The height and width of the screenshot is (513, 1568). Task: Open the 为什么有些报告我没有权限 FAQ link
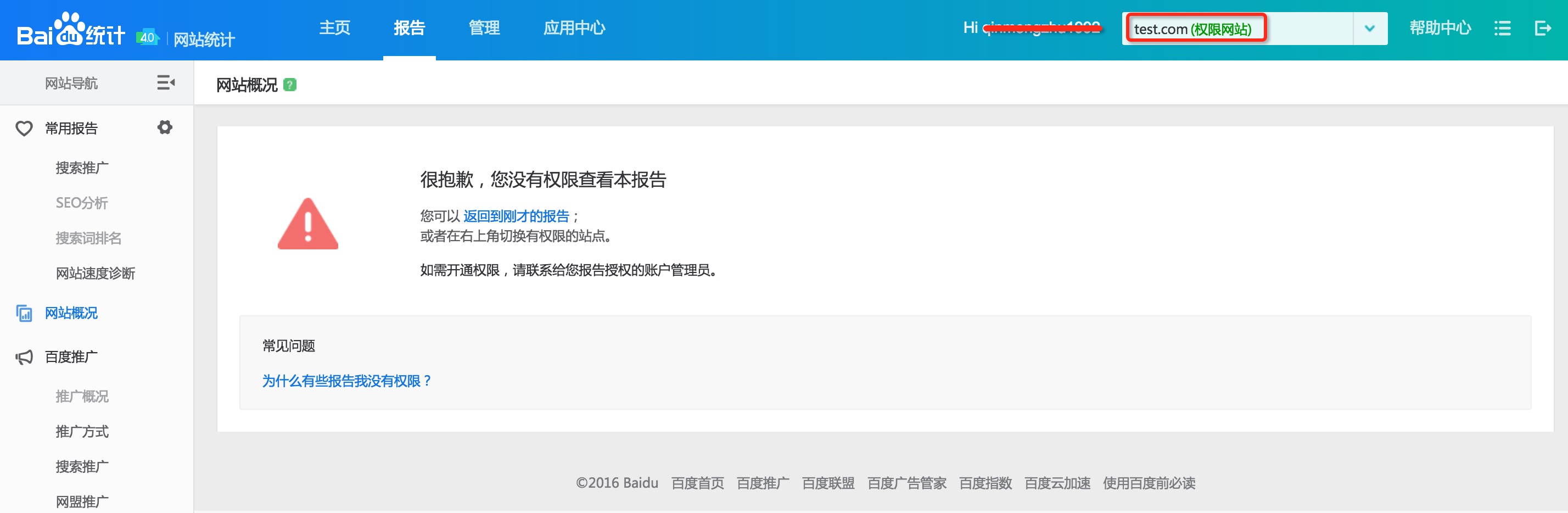pyautogui.click(x=346, y=381)
